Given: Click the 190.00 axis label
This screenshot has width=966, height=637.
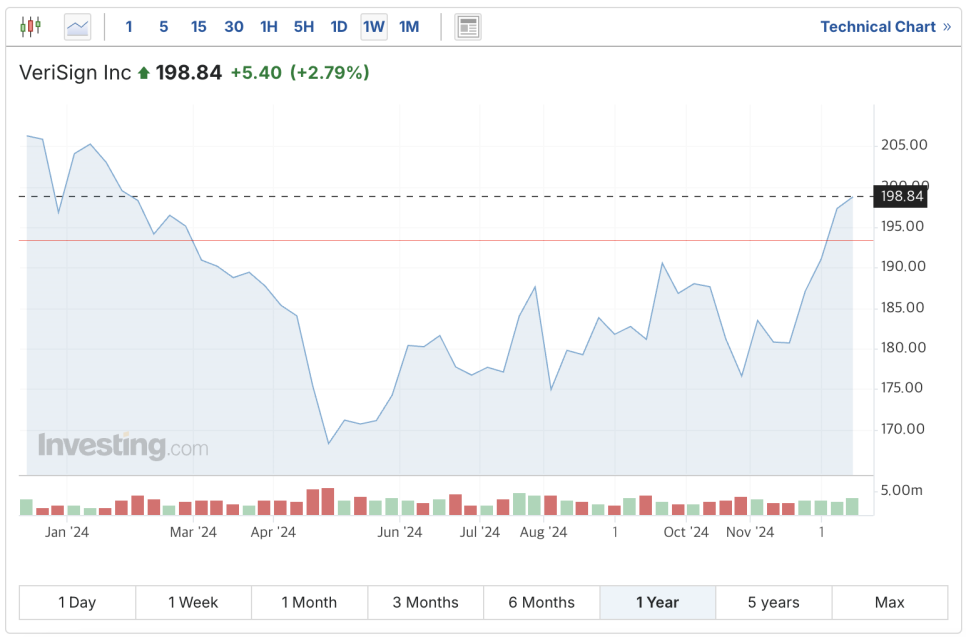Looking at the screenshot, I should (903, 266).
